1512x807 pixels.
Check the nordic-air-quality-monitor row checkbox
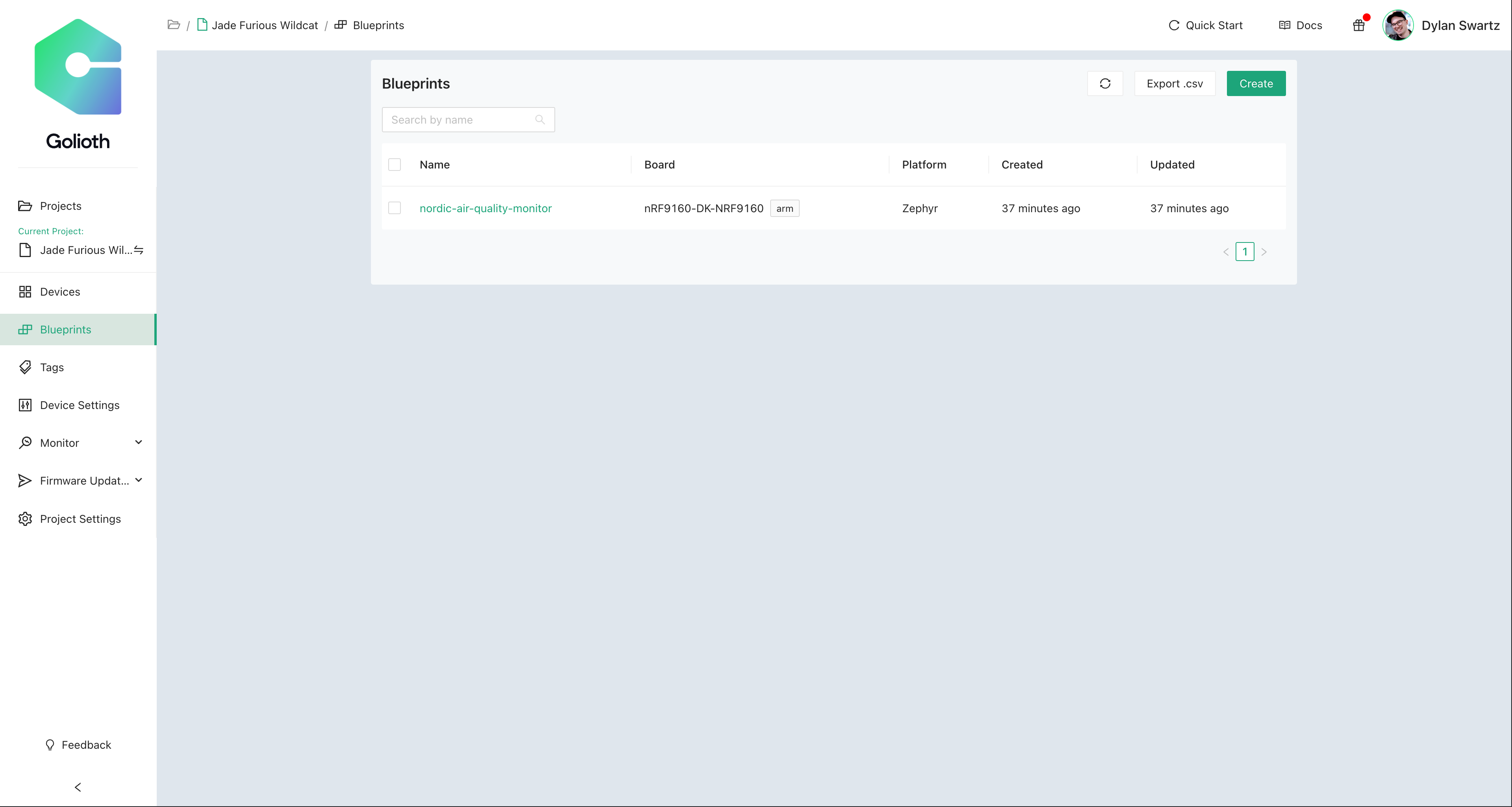(x=395, y=208)
